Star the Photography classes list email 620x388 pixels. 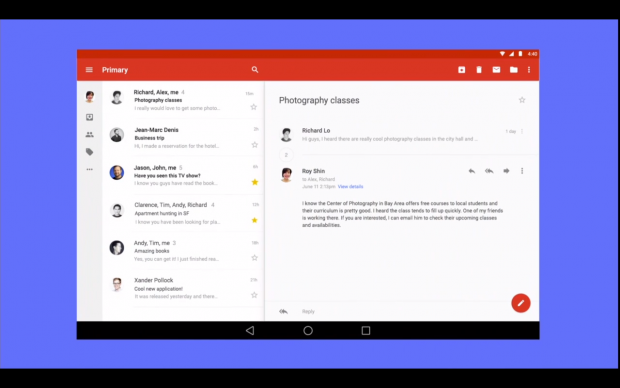(x=254, y=107)
